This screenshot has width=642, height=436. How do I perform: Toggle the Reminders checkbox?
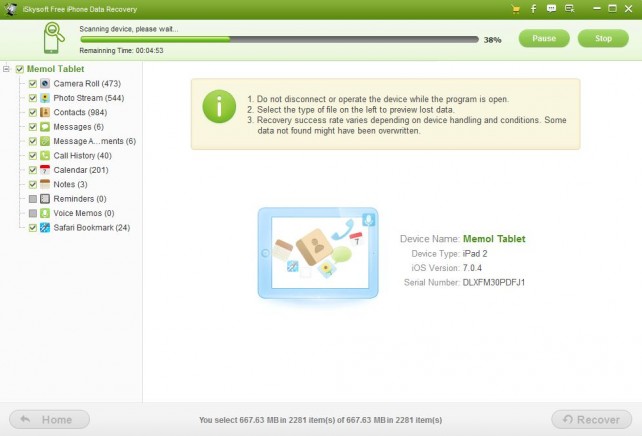pyautogui.click(x=33, y=199)
